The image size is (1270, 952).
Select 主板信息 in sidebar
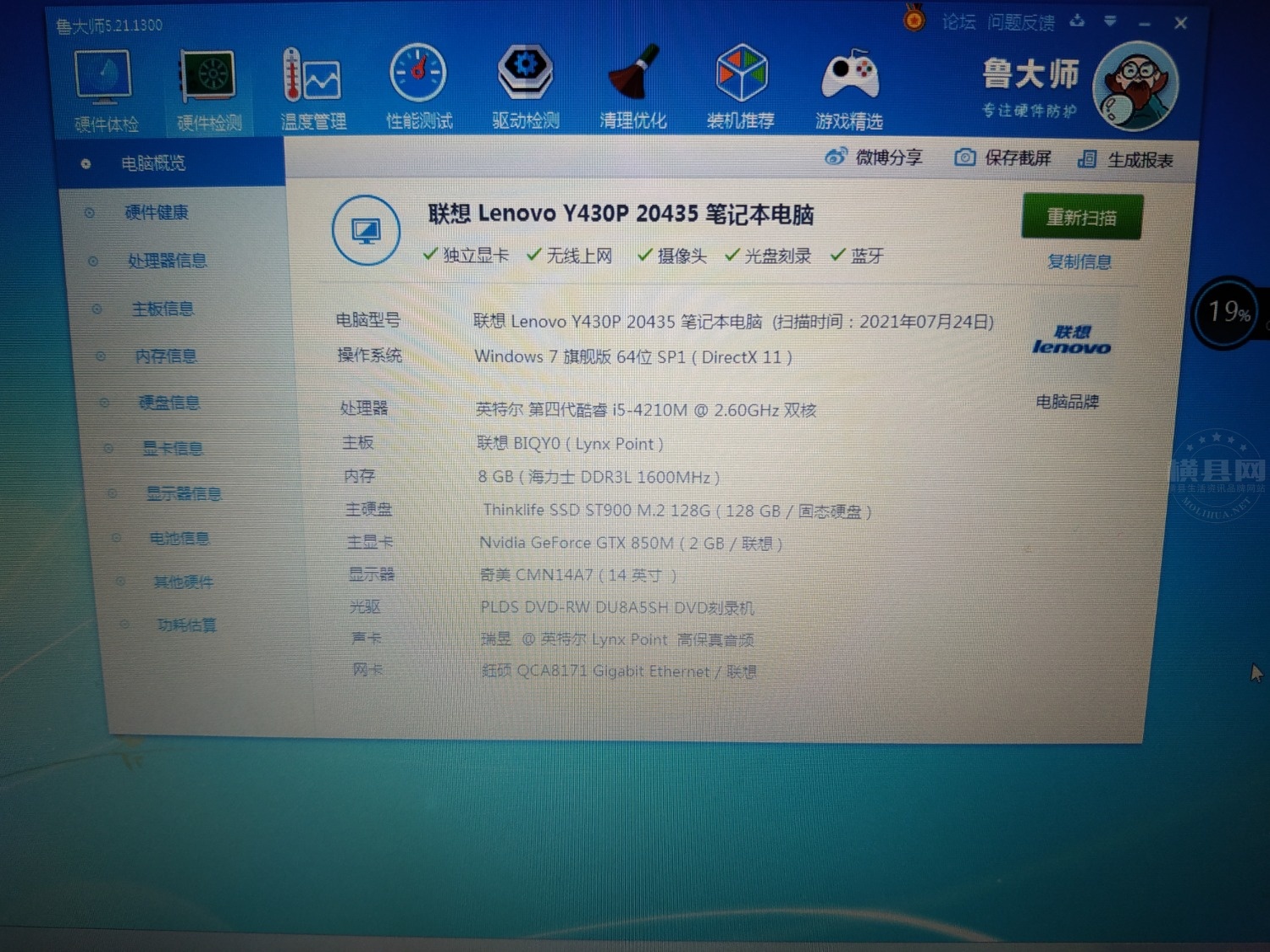point(163,309)
